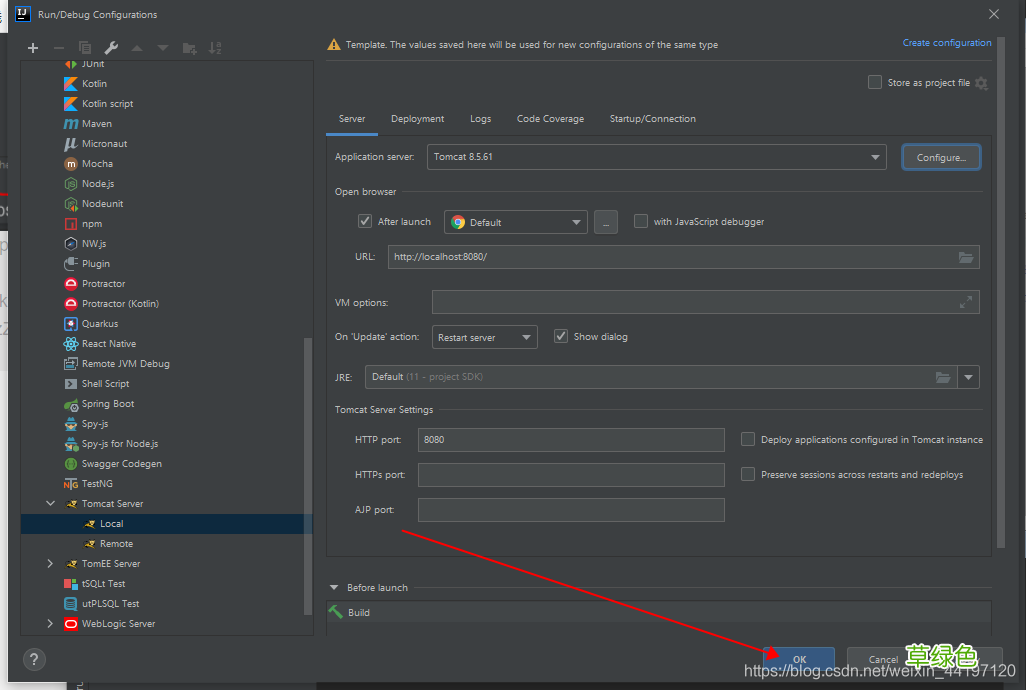Click the Add New Configuration plus icon
Viewport: 1026px width, 690px height.
point(33,48)
